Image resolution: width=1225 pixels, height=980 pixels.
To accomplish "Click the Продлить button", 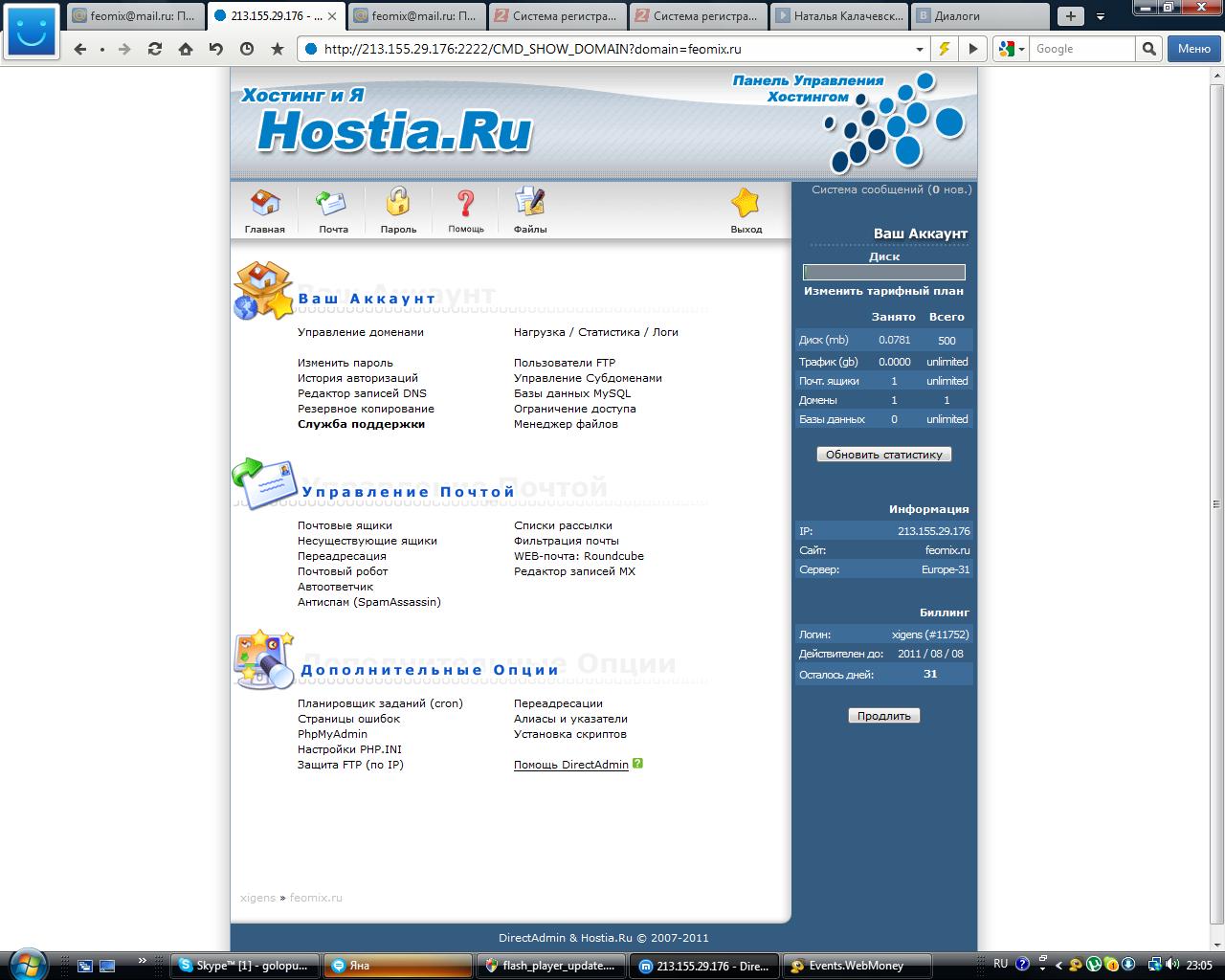I will coord(883,716).
